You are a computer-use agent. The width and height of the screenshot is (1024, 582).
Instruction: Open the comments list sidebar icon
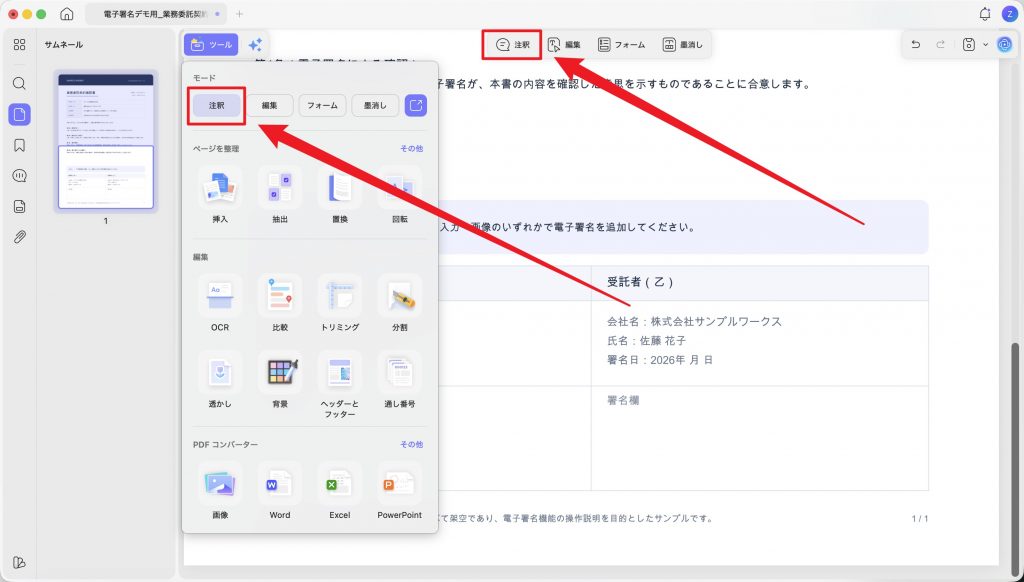(20, 176)
